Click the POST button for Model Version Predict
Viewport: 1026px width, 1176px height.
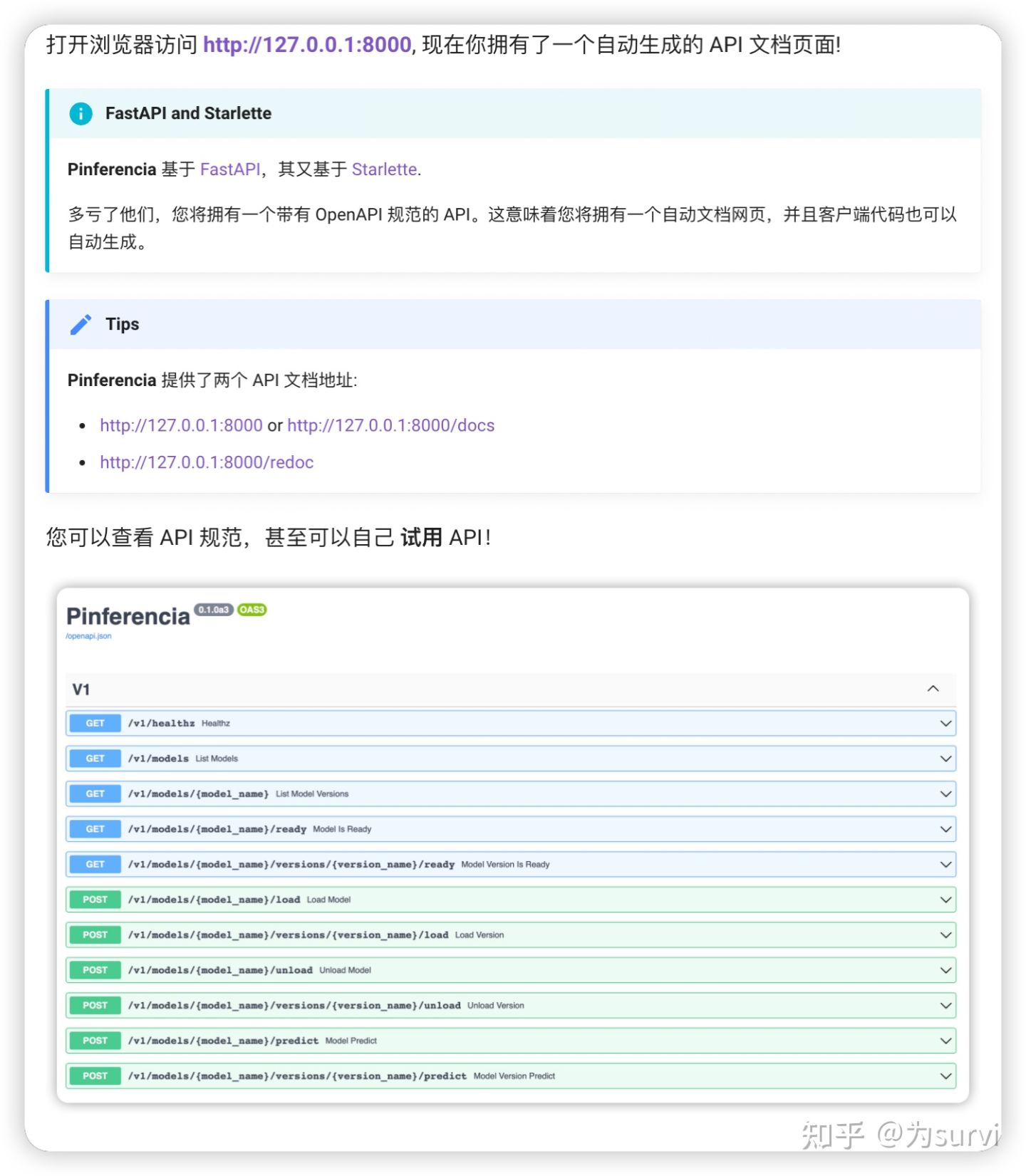point(95,1076)
